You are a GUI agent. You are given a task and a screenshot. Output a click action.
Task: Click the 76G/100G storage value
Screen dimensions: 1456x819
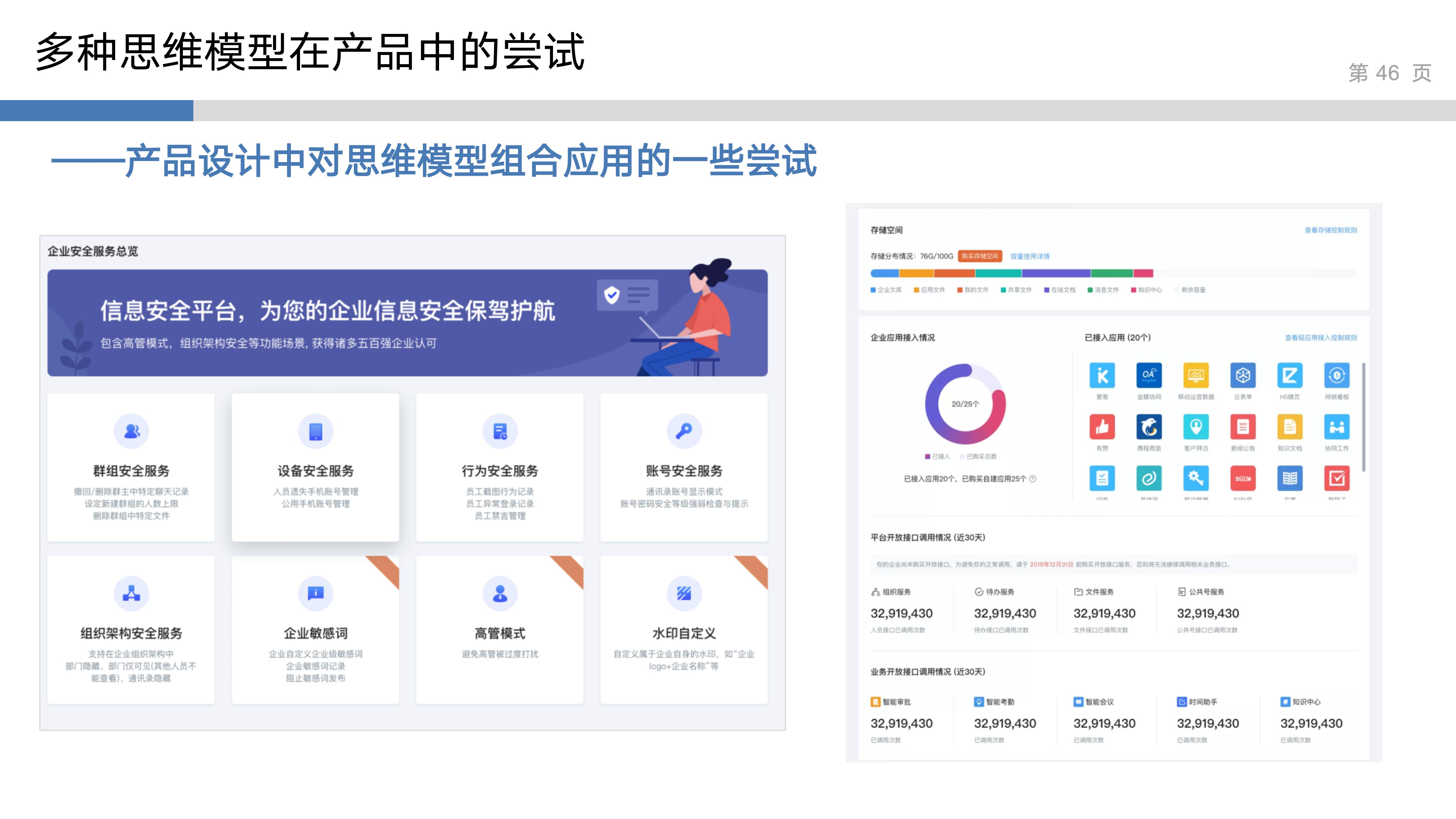click(936, 257)
